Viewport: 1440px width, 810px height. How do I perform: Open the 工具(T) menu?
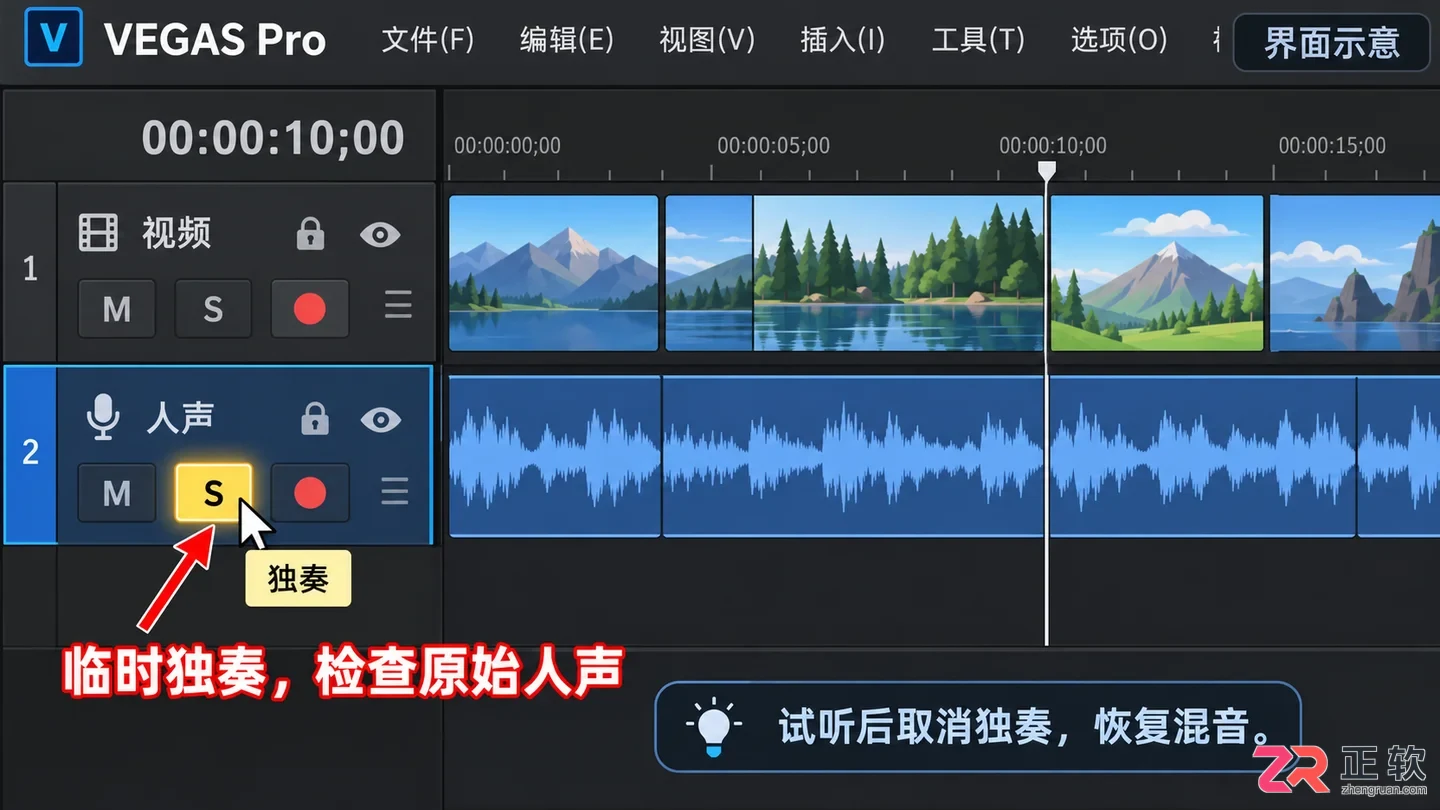point(978,40)
